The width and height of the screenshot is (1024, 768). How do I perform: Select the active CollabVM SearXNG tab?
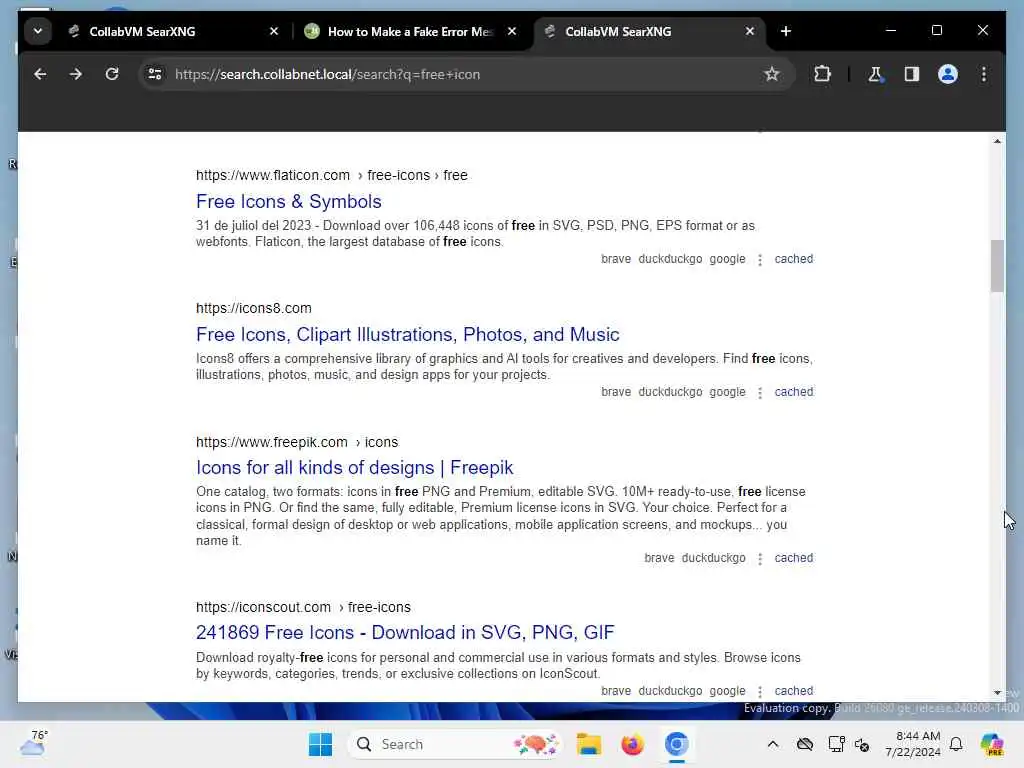pos(650,31)
